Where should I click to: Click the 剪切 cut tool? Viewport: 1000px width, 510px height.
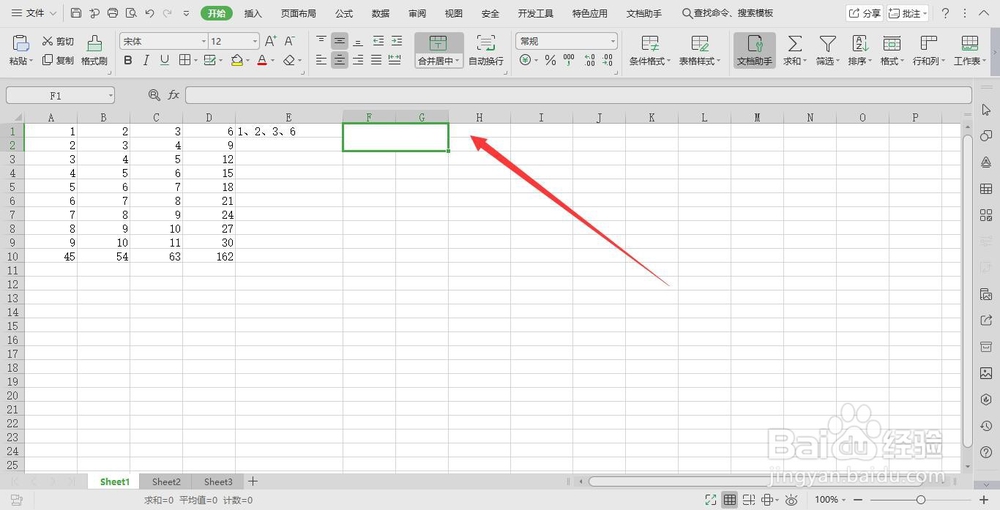[57, 41]
